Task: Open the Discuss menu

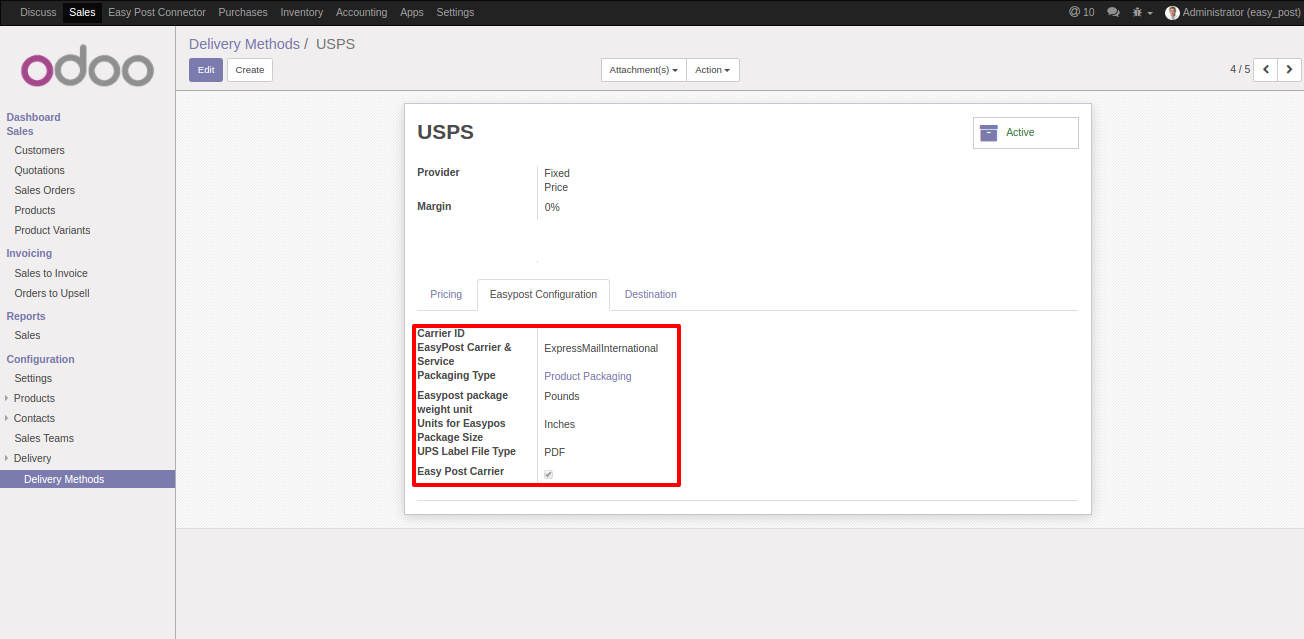Action: pyautogui.click(x=38, y=13)
